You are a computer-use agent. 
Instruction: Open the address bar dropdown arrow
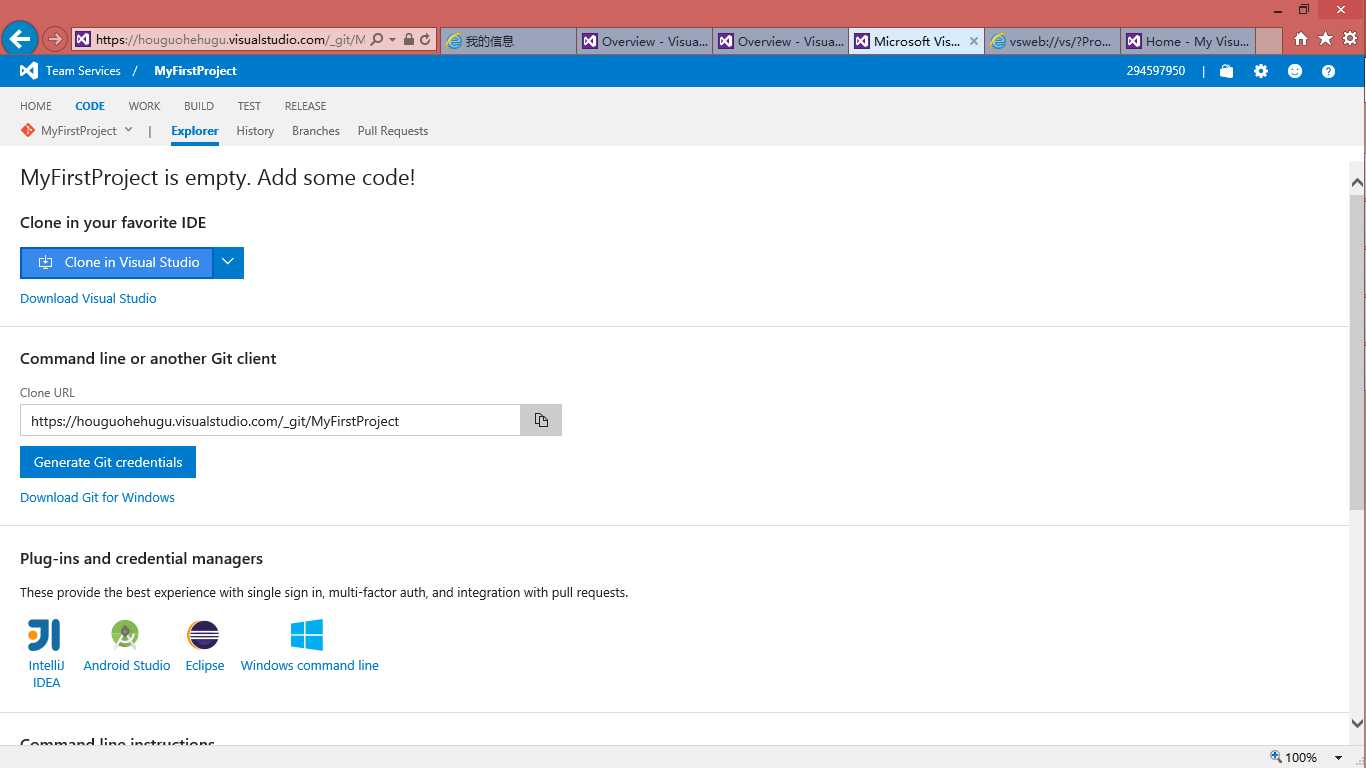[392, 40]
